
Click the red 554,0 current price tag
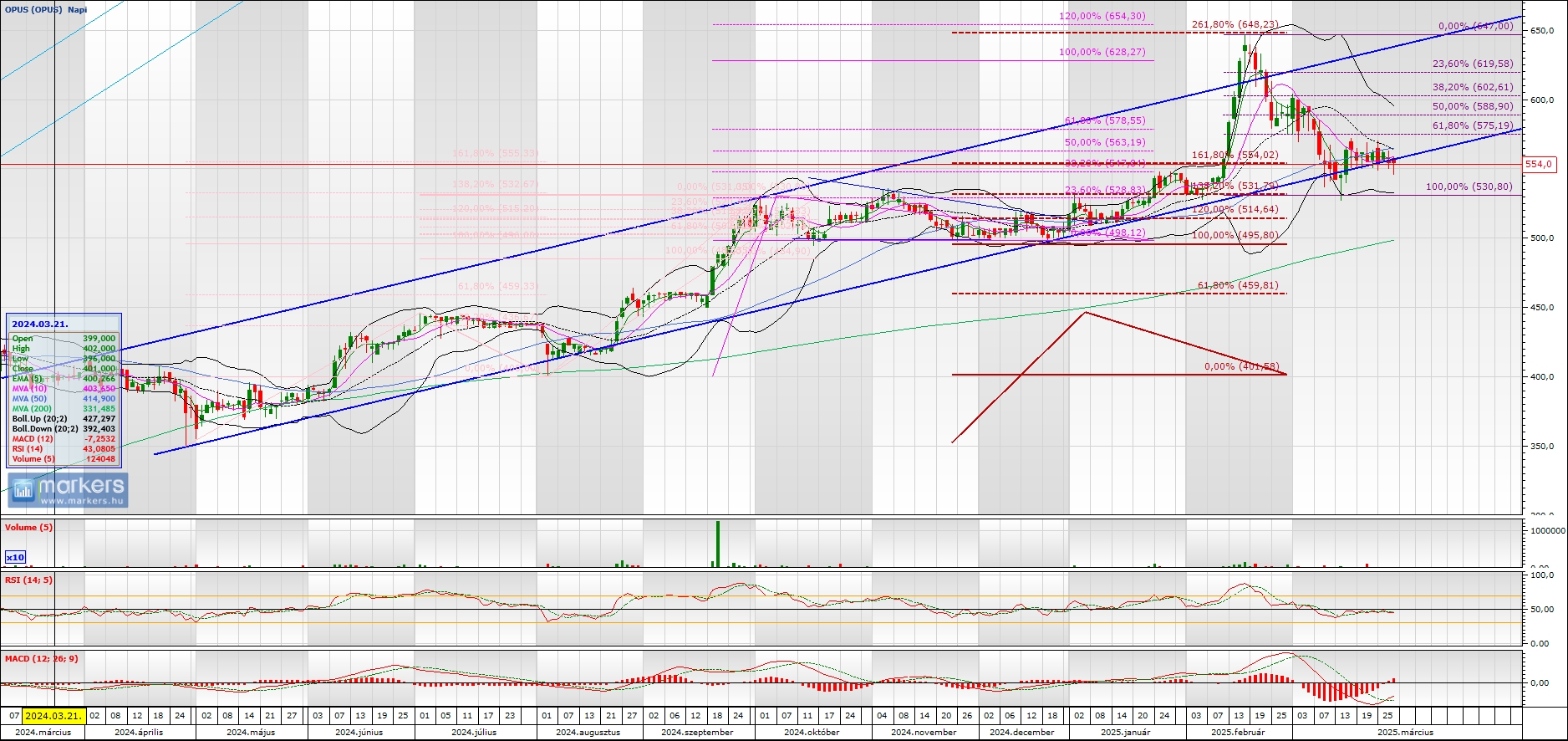[1539, 165]
